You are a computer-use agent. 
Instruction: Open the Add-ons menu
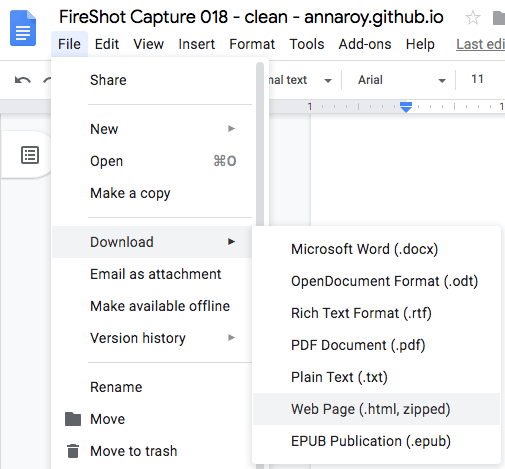(365, 44)
